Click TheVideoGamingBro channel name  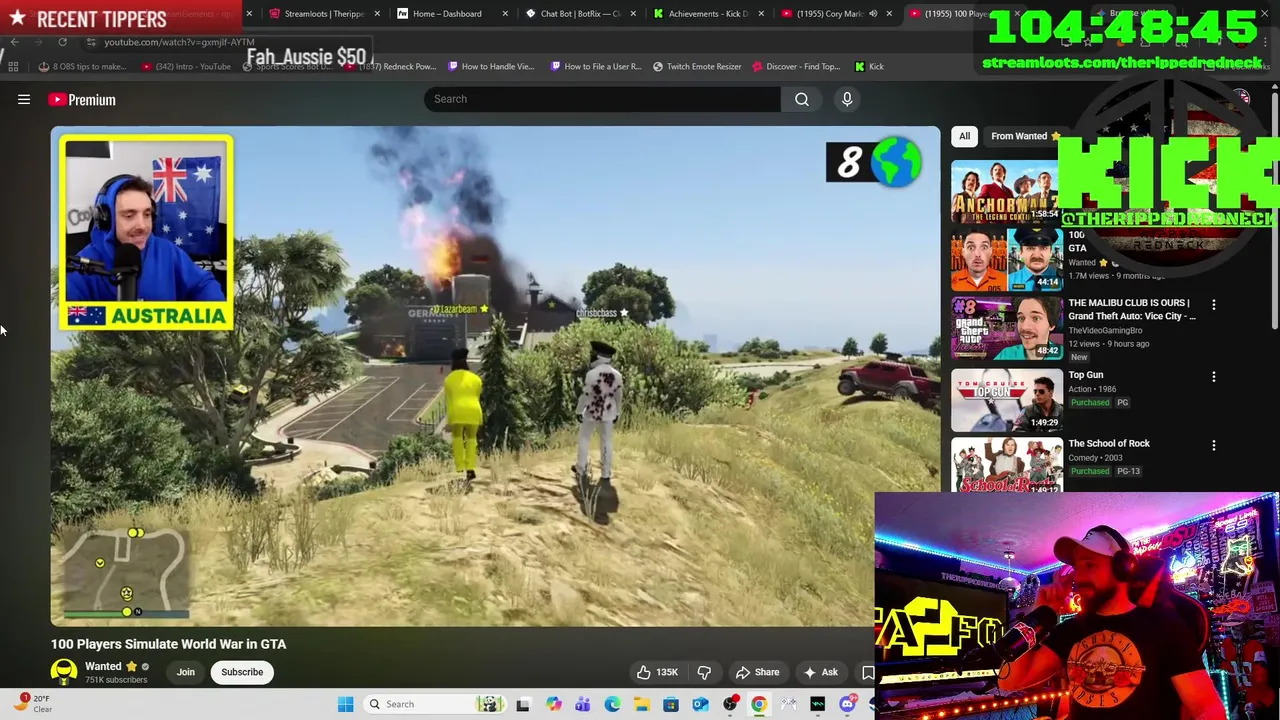click(x=1105, y=330)
